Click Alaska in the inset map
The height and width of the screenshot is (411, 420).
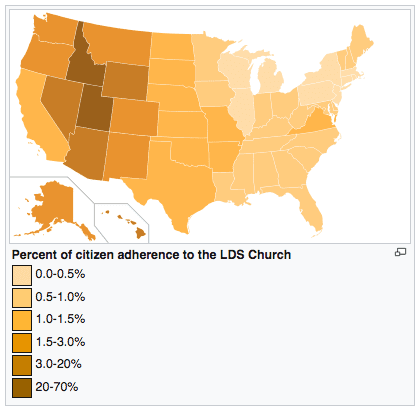pyautogui.click(x=53, y=208)
